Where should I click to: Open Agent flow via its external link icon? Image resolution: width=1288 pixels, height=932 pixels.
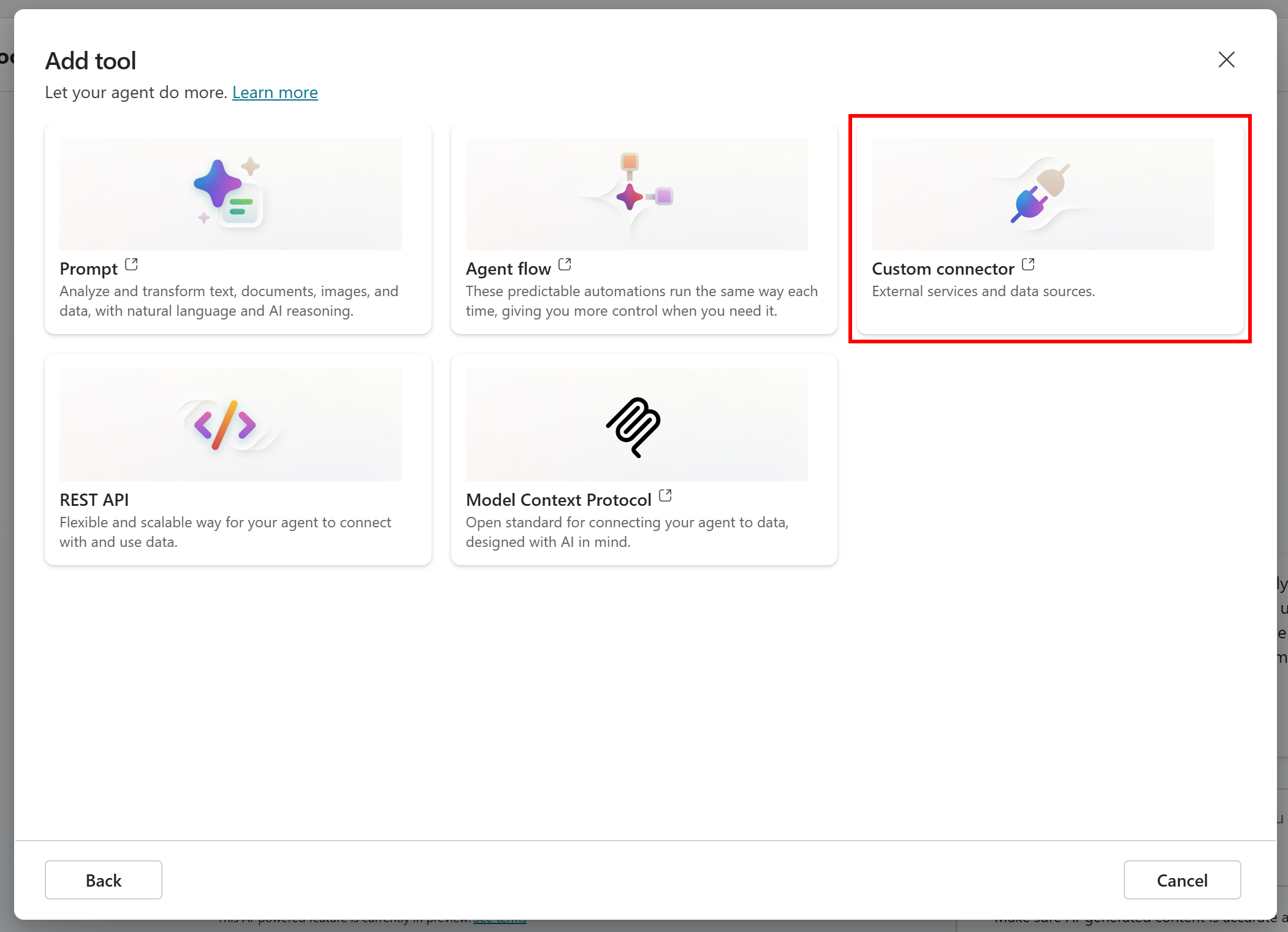pyautogui.click(x=565, y=264)
